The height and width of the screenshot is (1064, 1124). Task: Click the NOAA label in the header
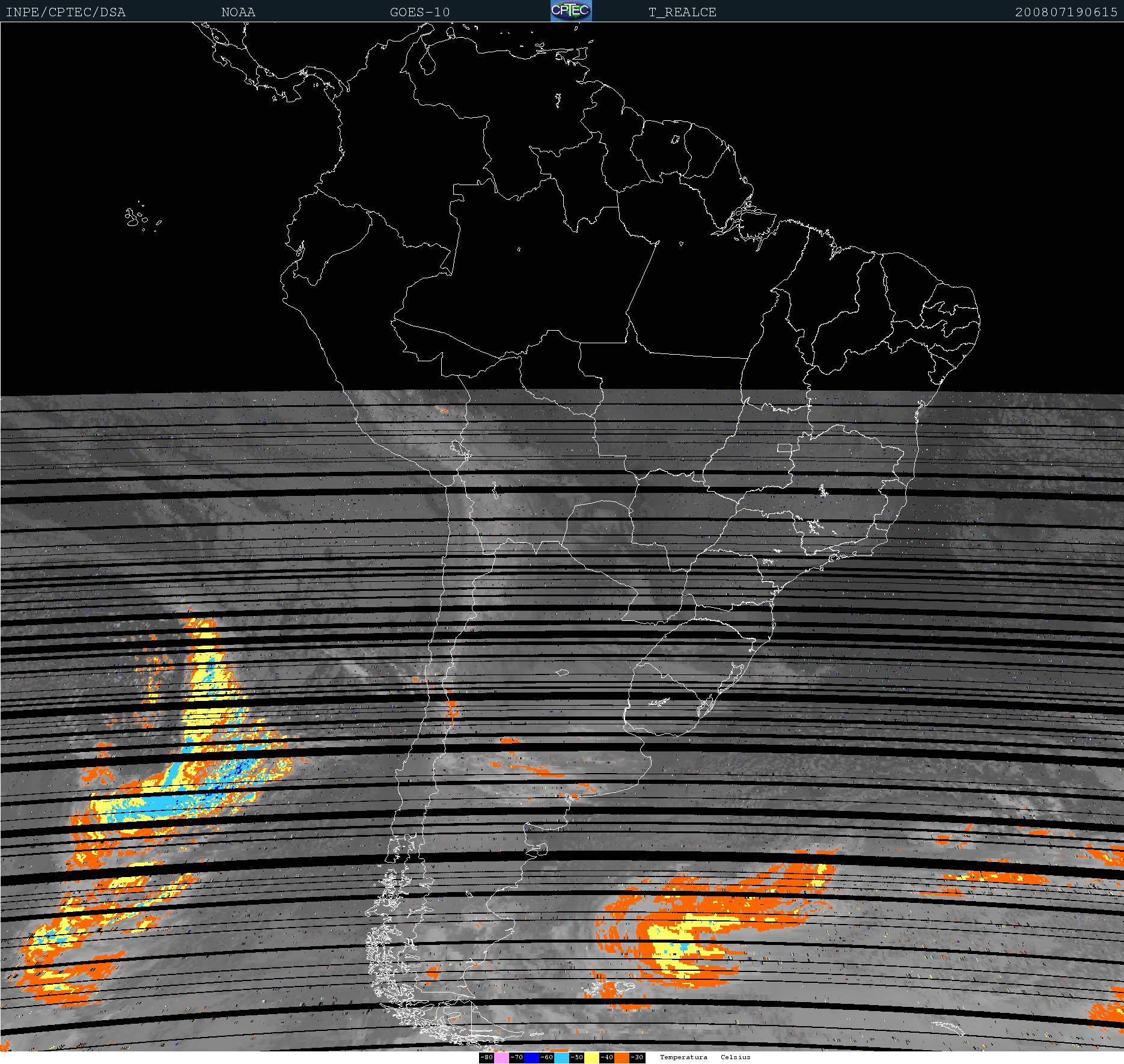coord(238,12)
